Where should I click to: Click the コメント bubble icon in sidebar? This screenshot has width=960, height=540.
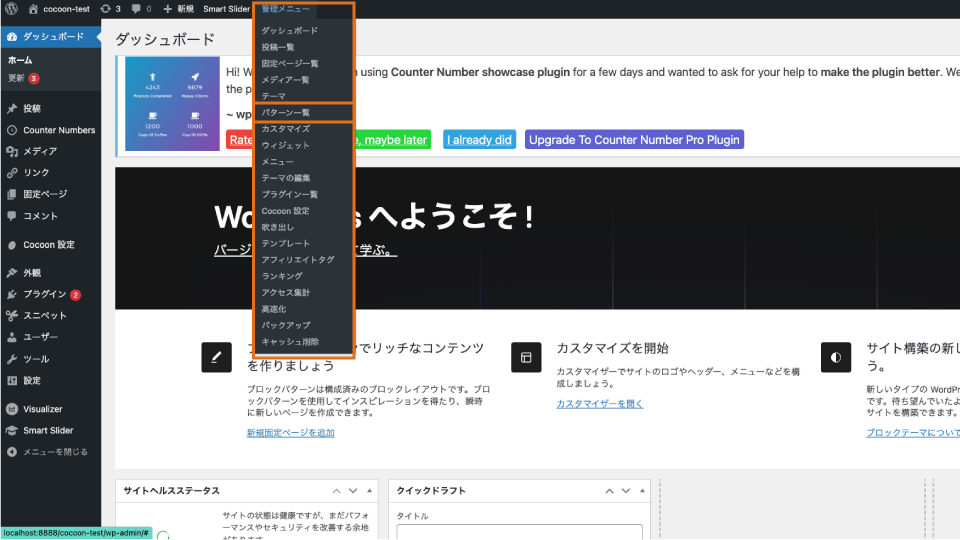[12, 216]
